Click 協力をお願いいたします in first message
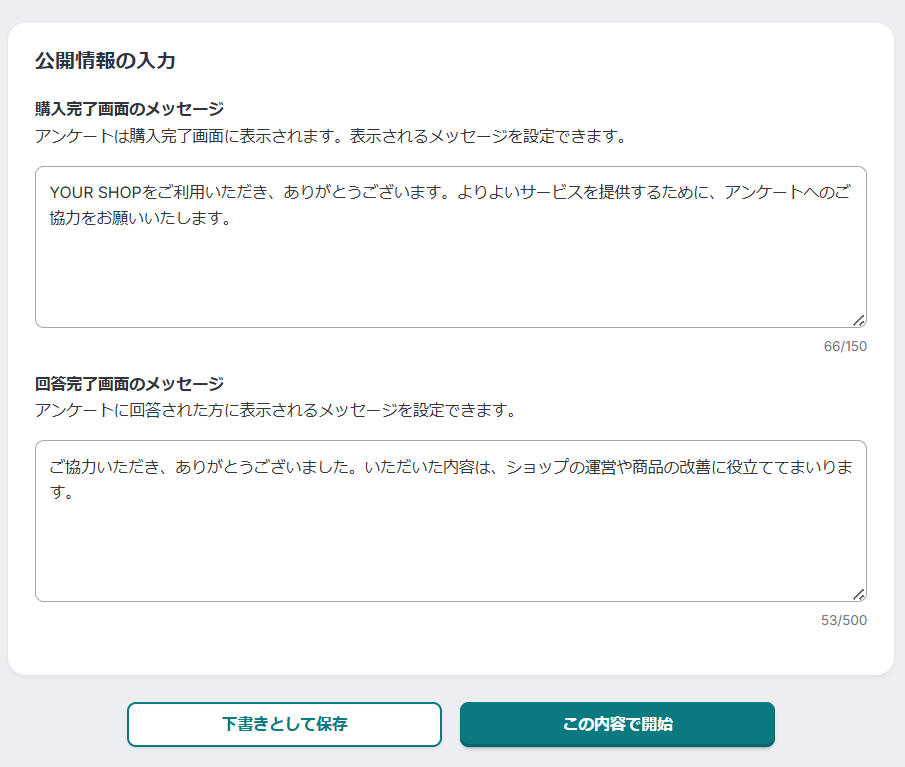905x767 pixels. 140,218
